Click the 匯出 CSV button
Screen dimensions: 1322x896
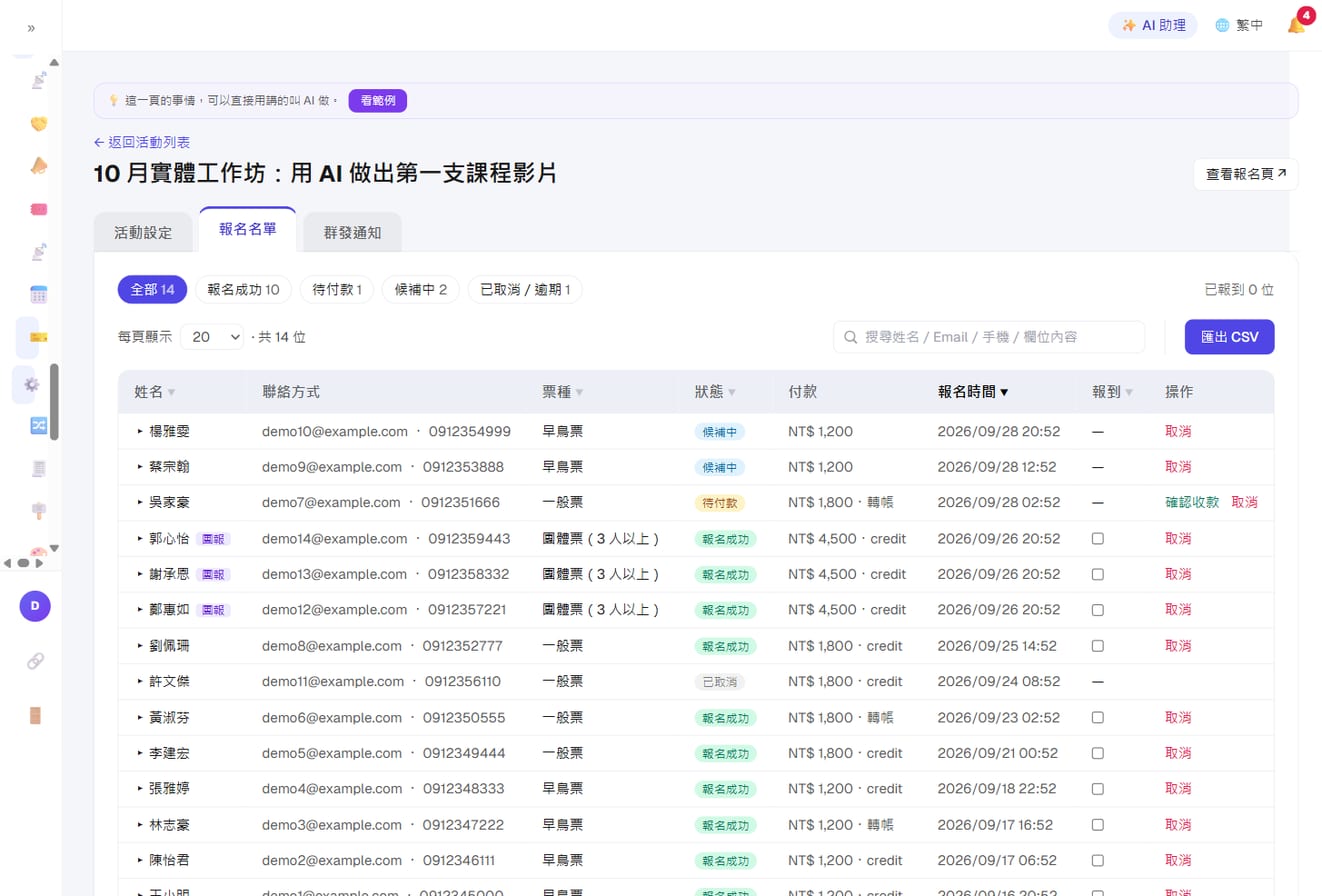coord(1229,337)
